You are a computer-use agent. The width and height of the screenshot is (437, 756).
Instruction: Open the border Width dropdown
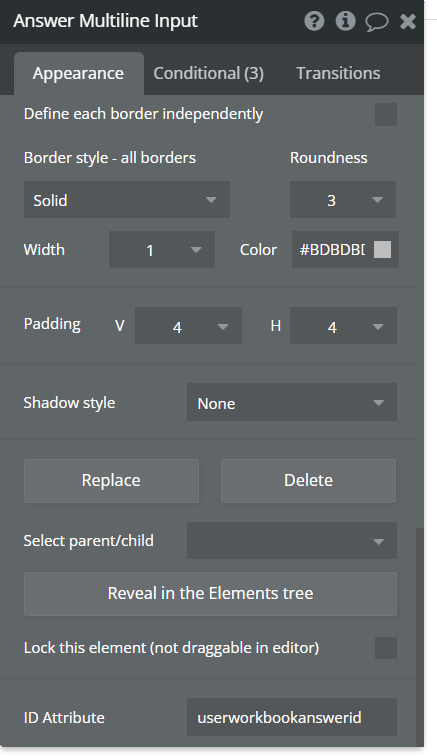click(x=162, y=250)
